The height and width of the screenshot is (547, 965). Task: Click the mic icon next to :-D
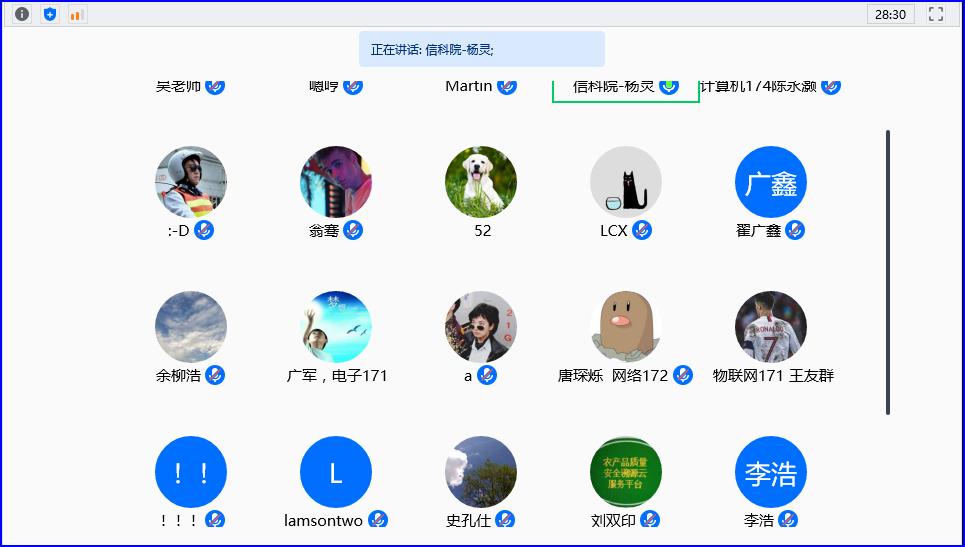coord(204,231)
